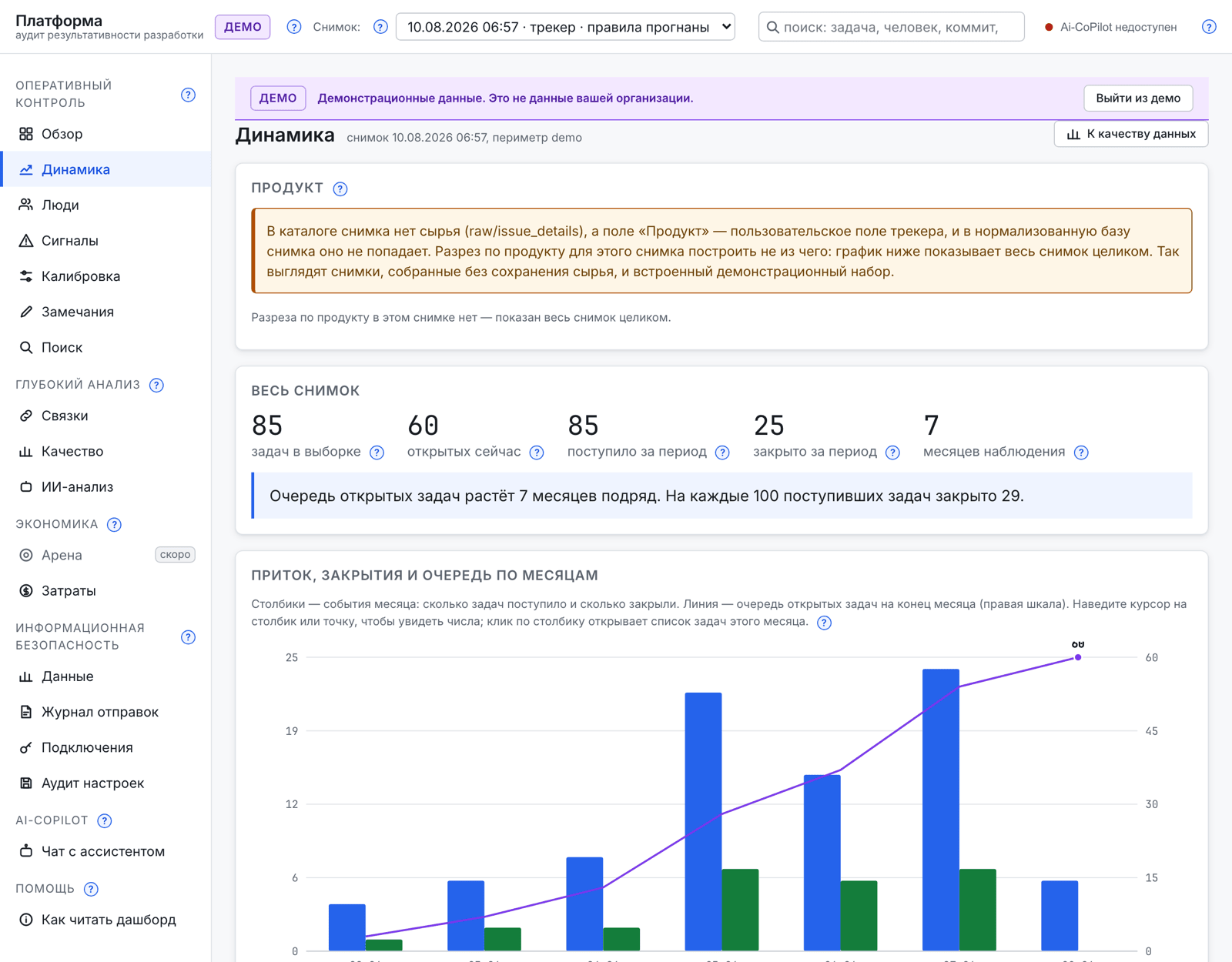This screenshot has height=962, width=1232.
Task: Click the tallest blue inflow bar
Action: pos(941,810)
